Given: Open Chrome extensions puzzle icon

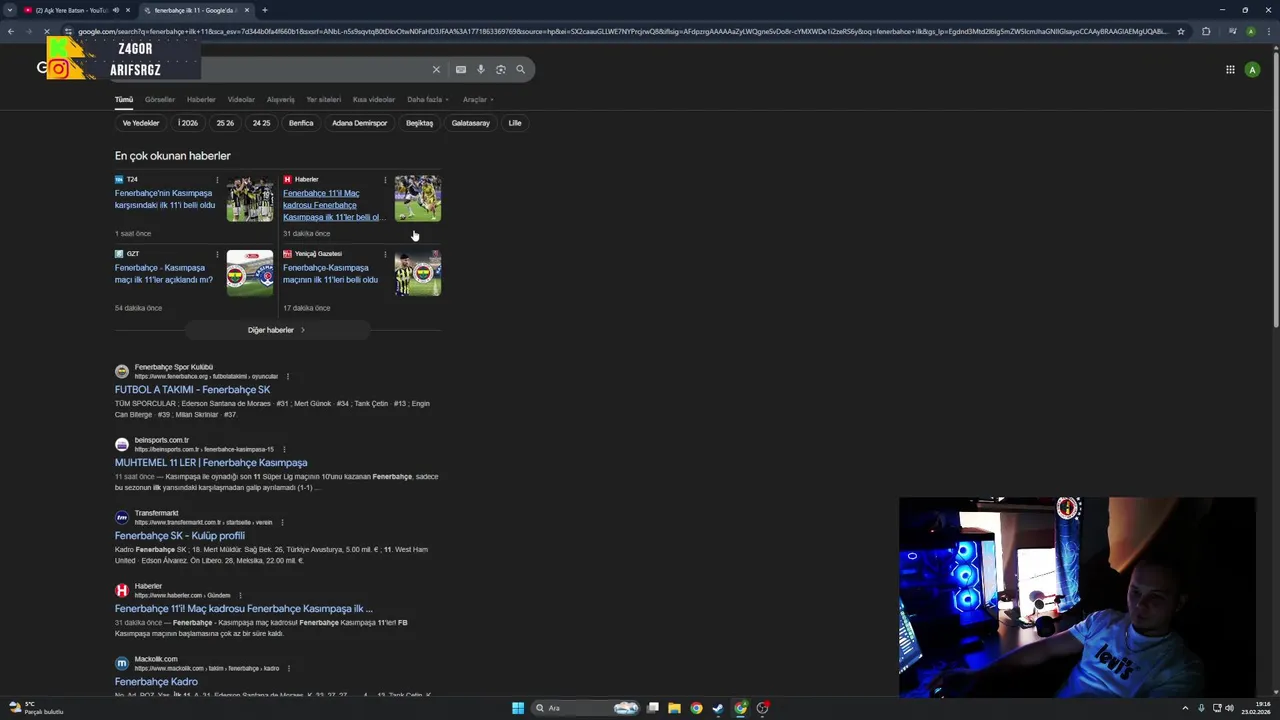Looking at the screenshot, I should tap(1206, 31).
